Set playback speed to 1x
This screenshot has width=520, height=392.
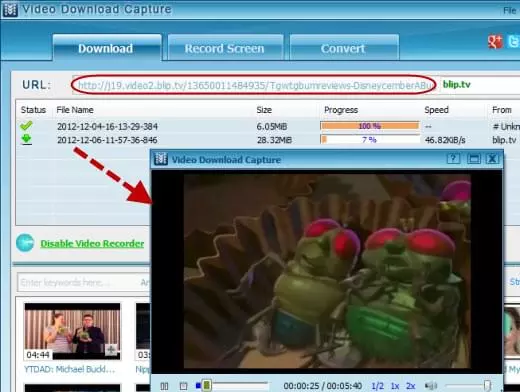click(x=395, y=386)
